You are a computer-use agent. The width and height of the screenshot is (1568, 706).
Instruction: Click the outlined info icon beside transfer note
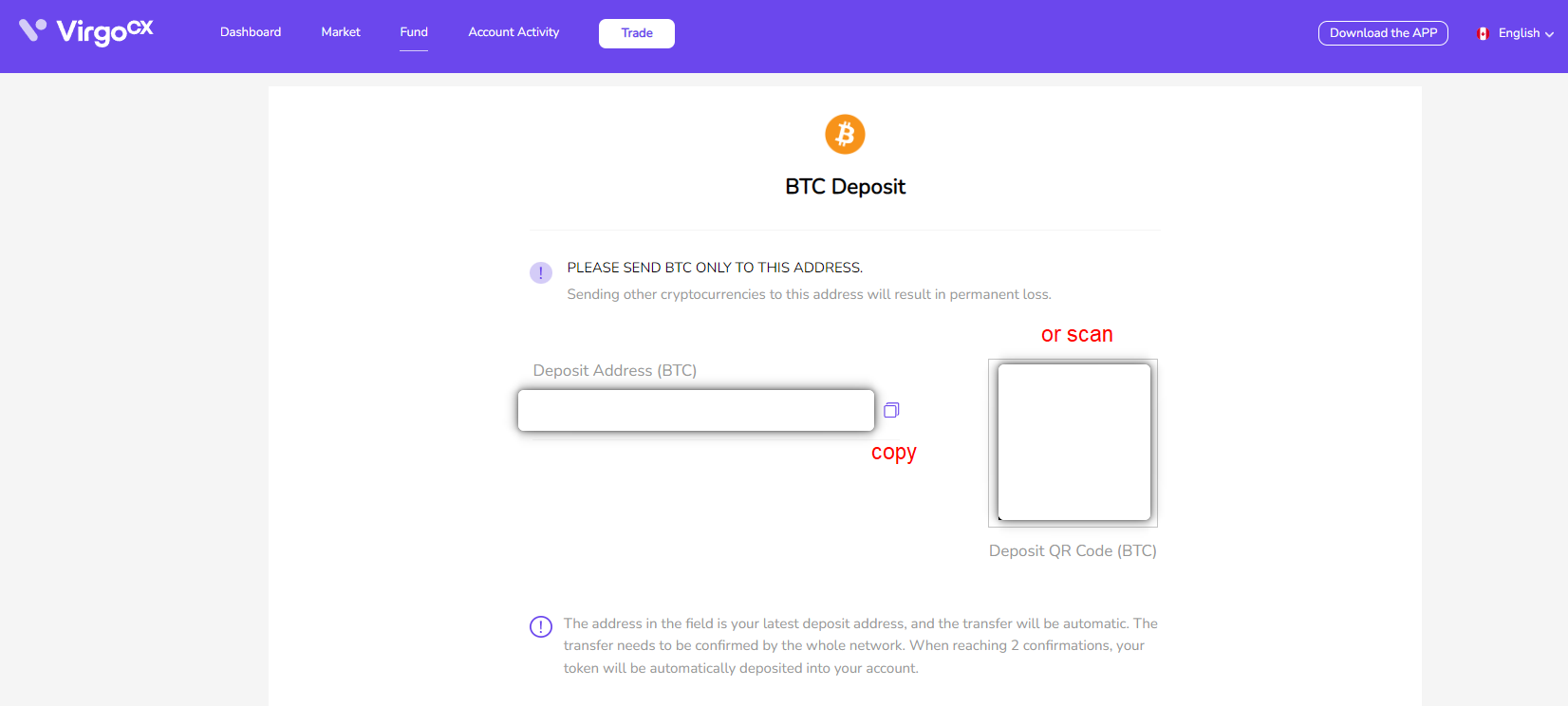541,626
